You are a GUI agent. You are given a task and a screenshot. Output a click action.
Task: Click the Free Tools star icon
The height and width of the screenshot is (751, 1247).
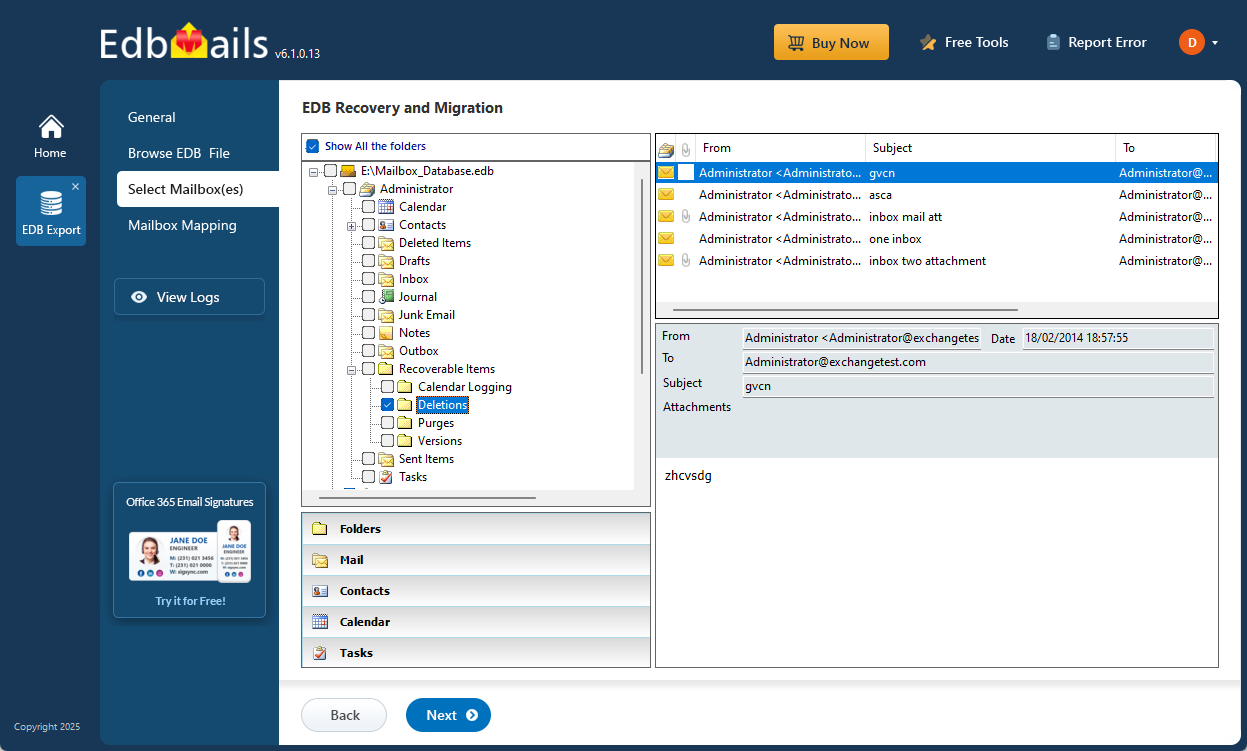928,43
